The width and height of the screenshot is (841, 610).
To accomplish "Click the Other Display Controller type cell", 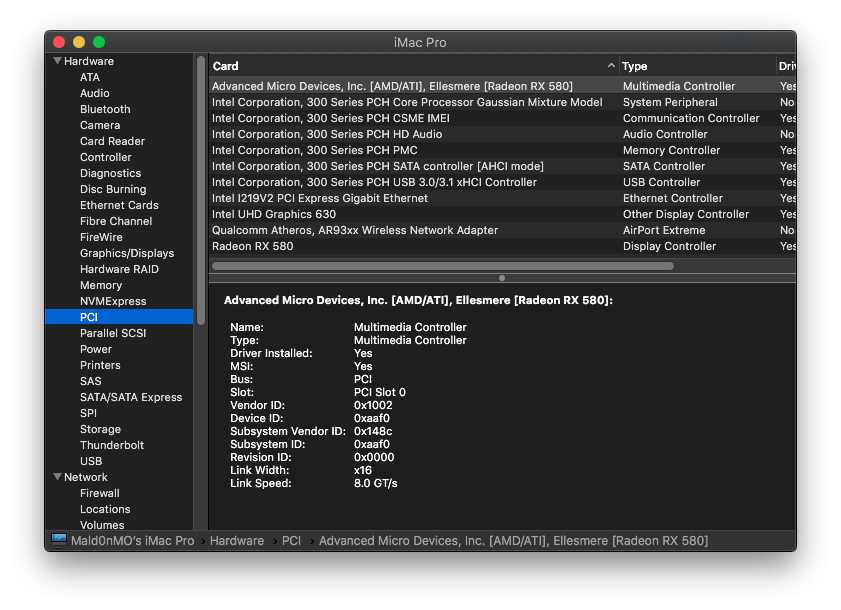I will pos(685,215).
